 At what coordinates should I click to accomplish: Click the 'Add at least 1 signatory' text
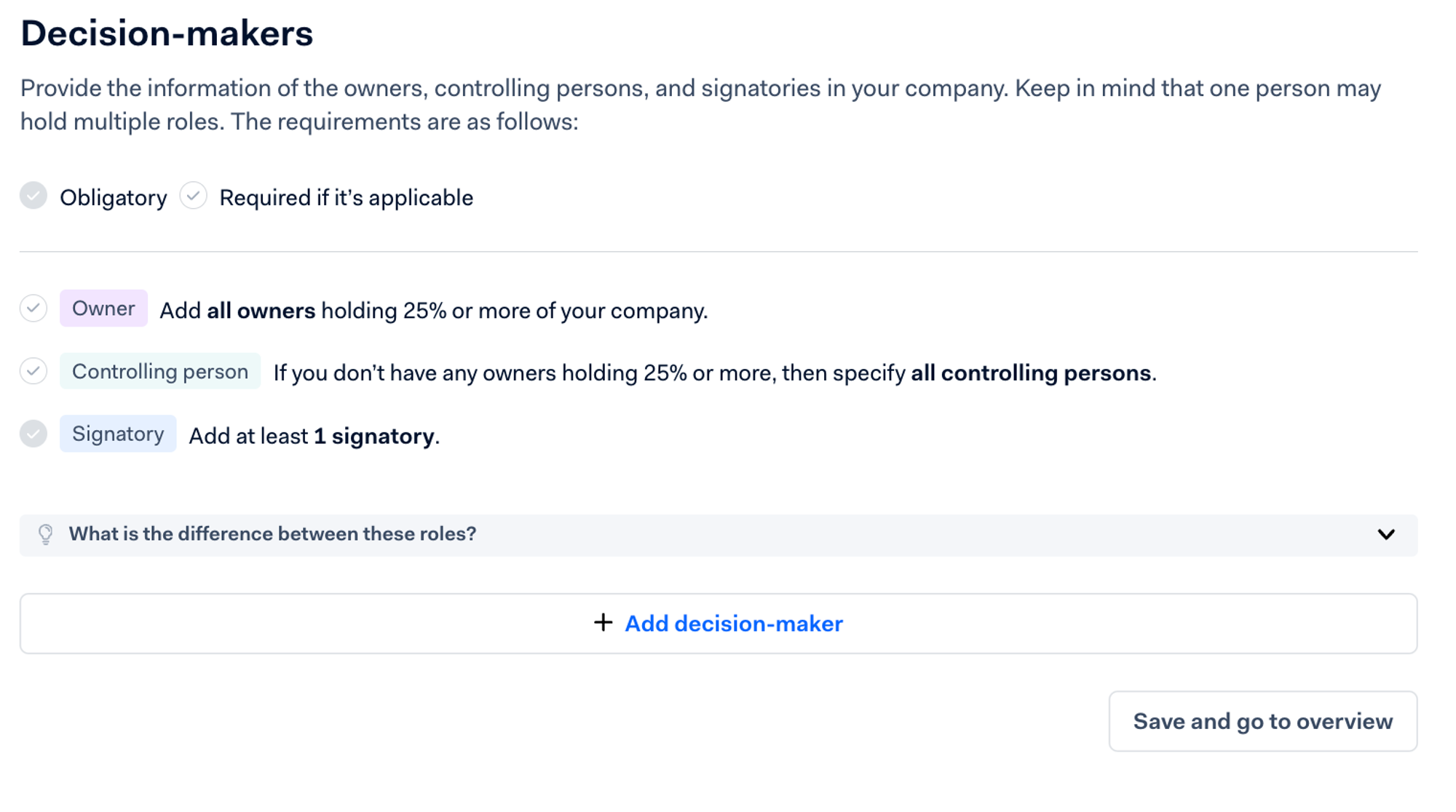pyautogui.click(x=314, y=436)
